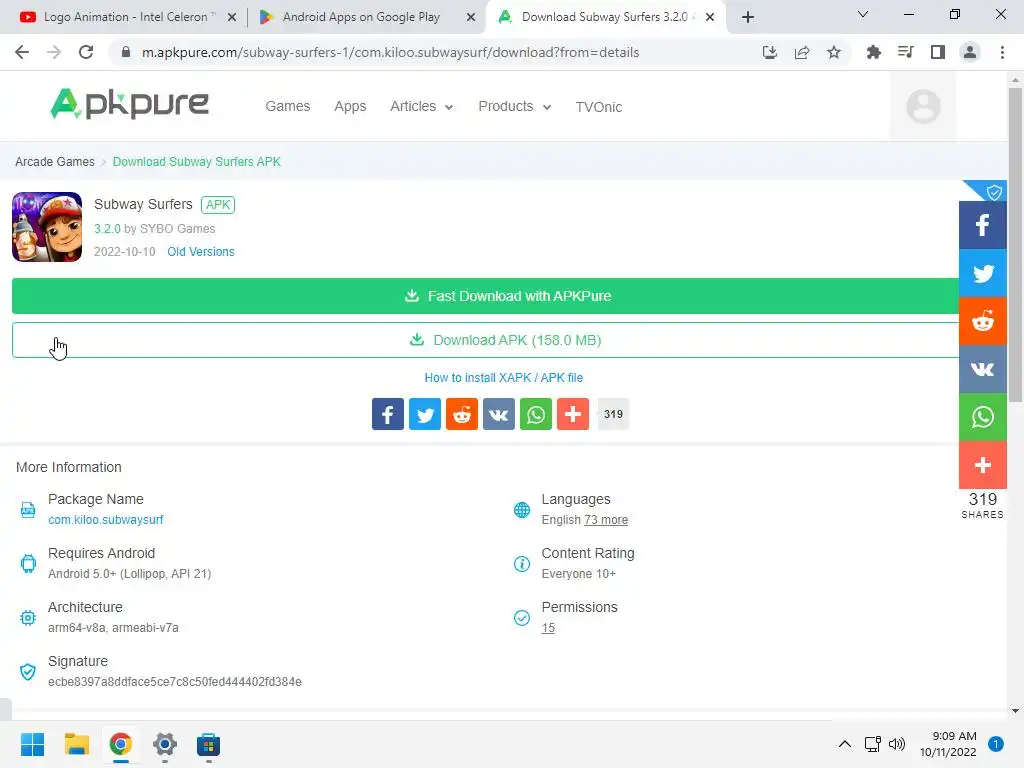The width and height of the screenshot is (1024, 768).
Task: Click the APKPure logo
Action: pos(129,104)
